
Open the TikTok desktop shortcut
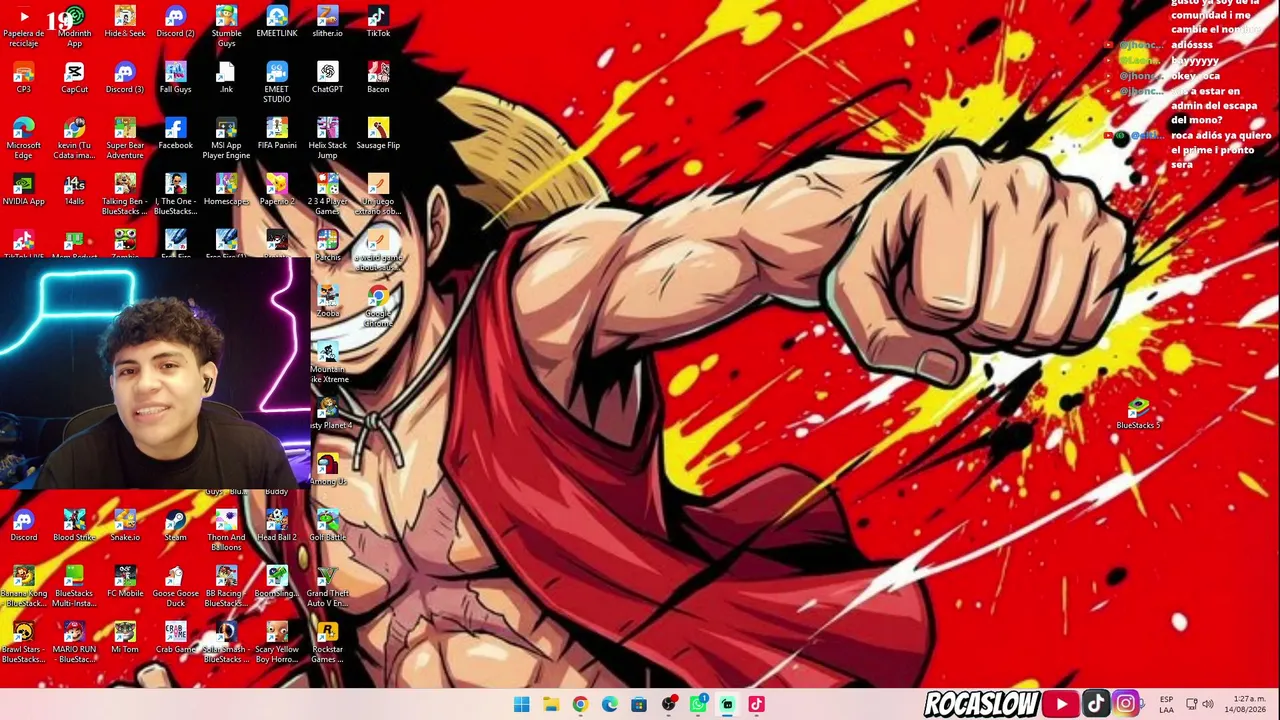pos(378,22)
